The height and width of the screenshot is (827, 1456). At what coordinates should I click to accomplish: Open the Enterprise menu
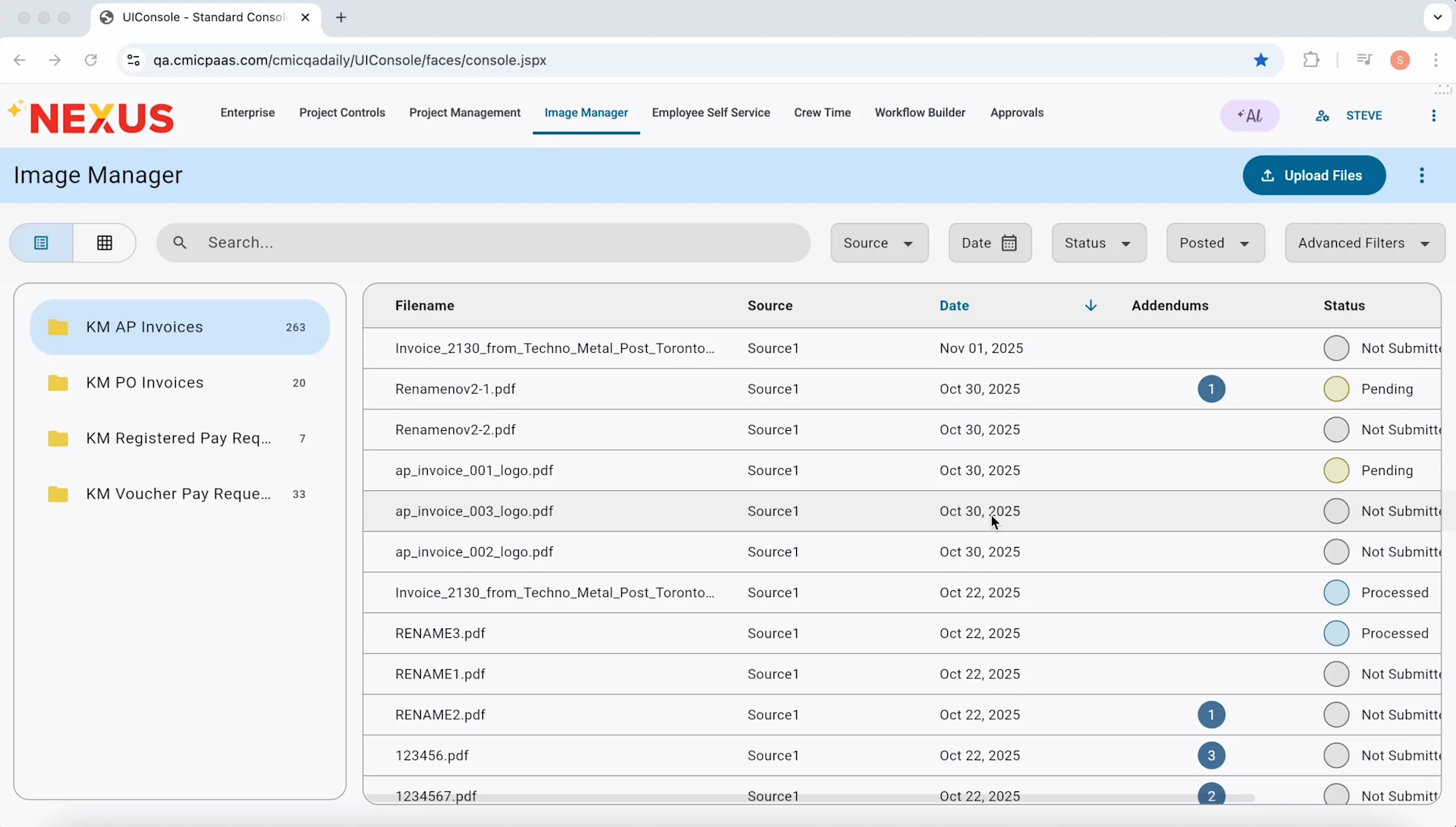click(247, 112)
